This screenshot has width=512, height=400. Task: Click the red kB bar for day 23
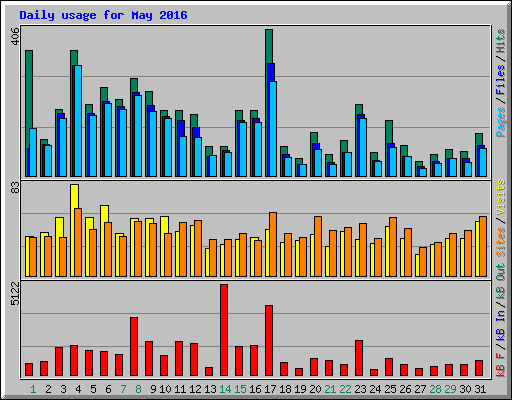click(359, 358)
